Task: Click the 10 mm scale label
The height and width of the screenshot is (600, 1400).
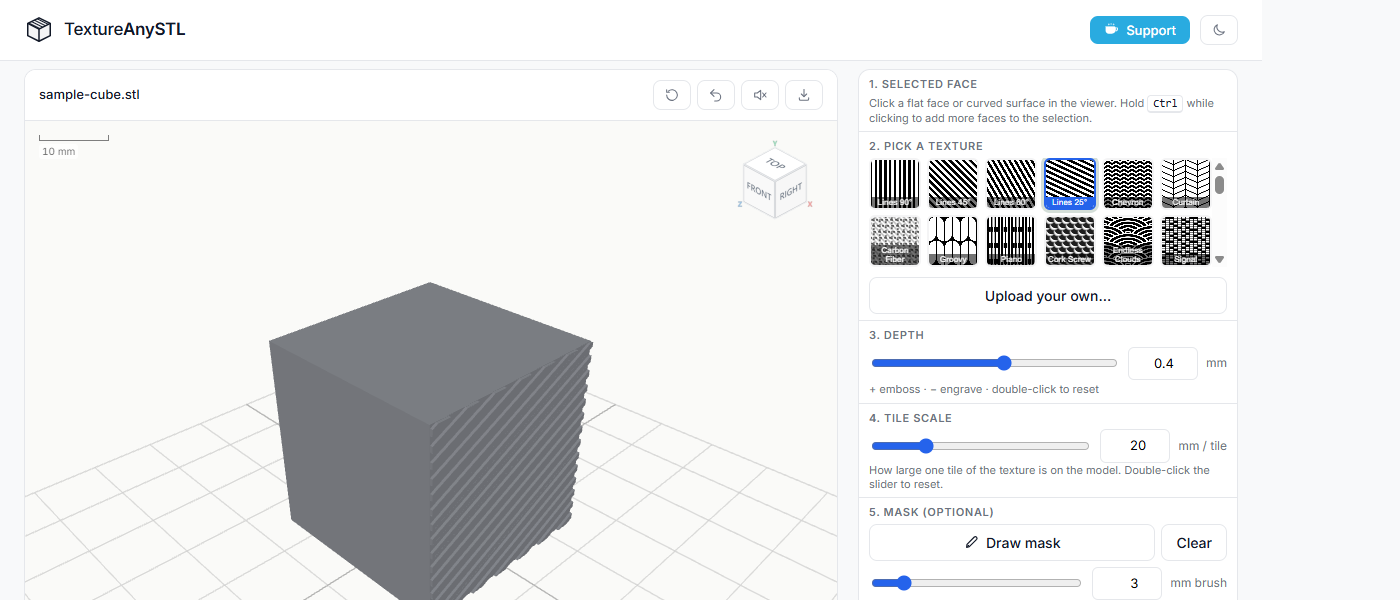Action: click(x=58, y=152)
